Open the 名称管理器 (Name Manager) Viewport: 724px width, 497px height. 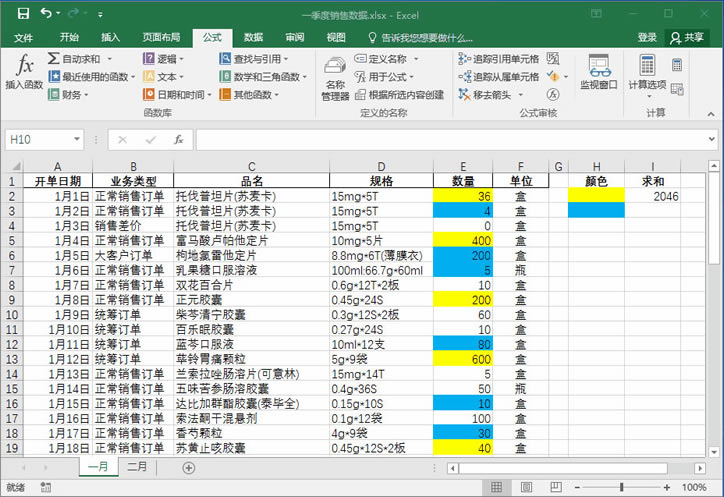[x=335, y=78]
